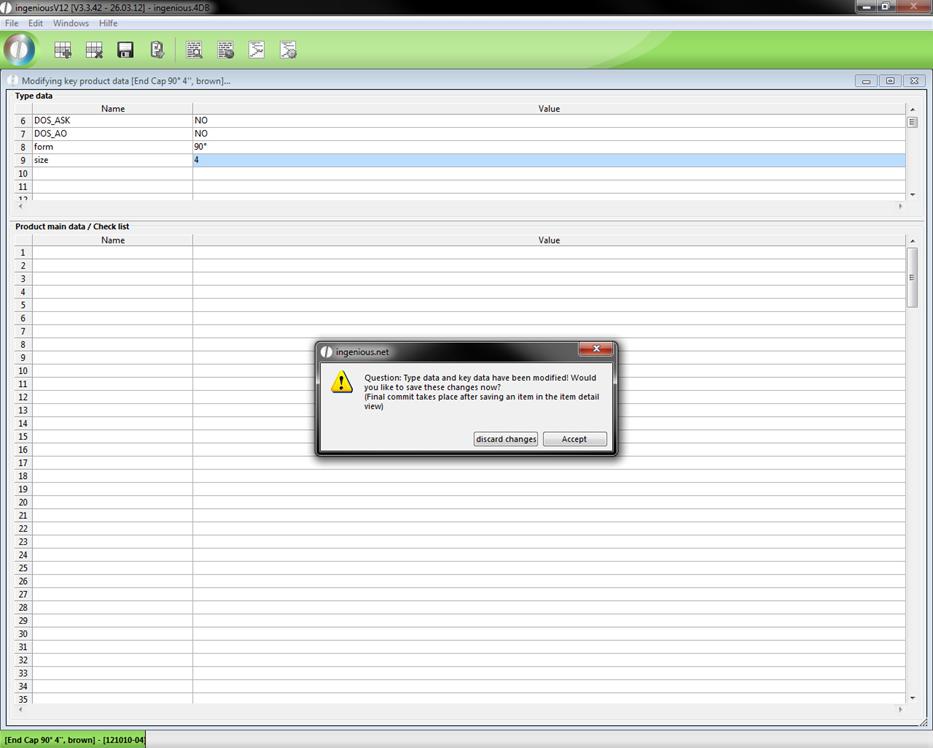Select the DOS_ASK row in Type data
This screenshot has height=748, width=933.
[112, 121]
